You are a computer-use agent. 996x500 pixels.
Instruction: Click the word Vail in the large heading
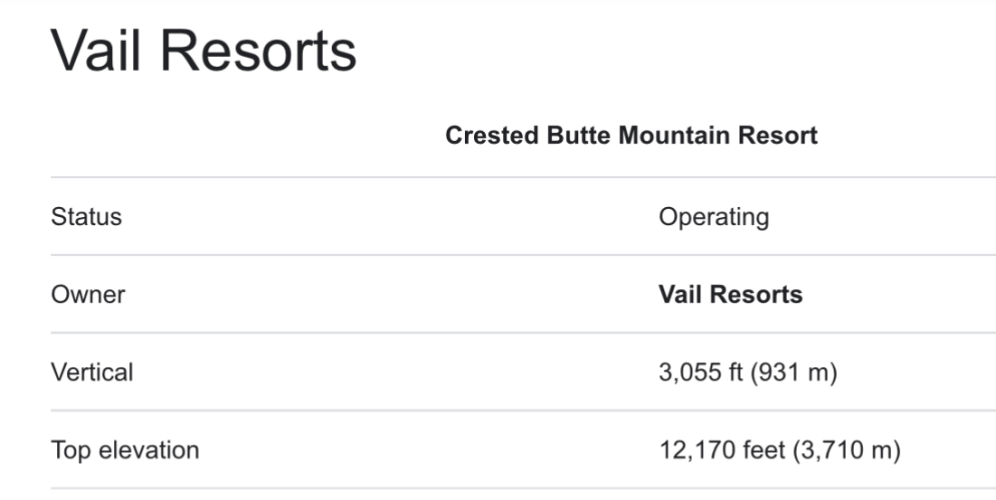tap(95, 50)
